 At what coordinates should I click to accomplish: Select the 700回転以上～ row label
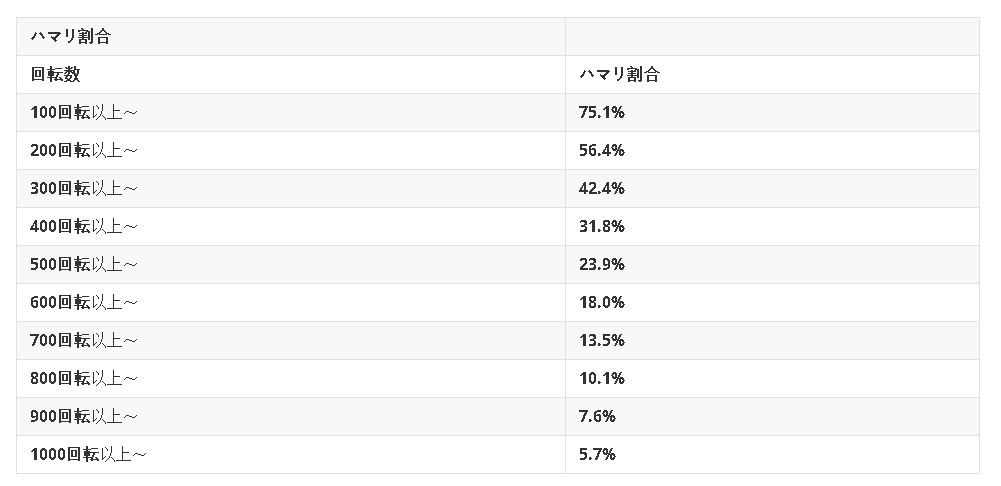[x=84, y=341]
